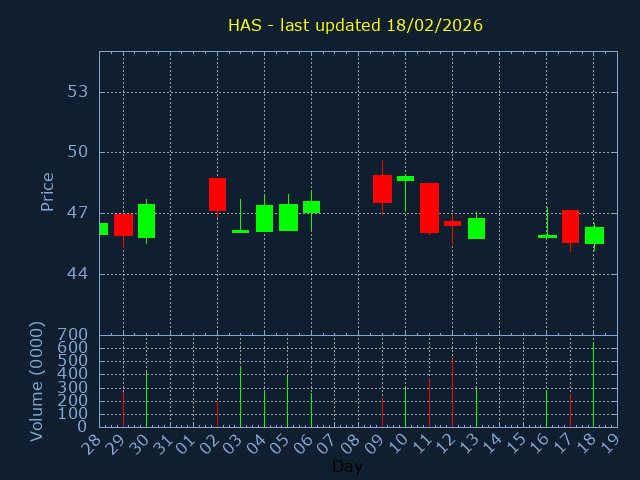Click the price axis label 44
Image resolution: width=640 pixels, height=480 pixels.
tap(78, 273)
